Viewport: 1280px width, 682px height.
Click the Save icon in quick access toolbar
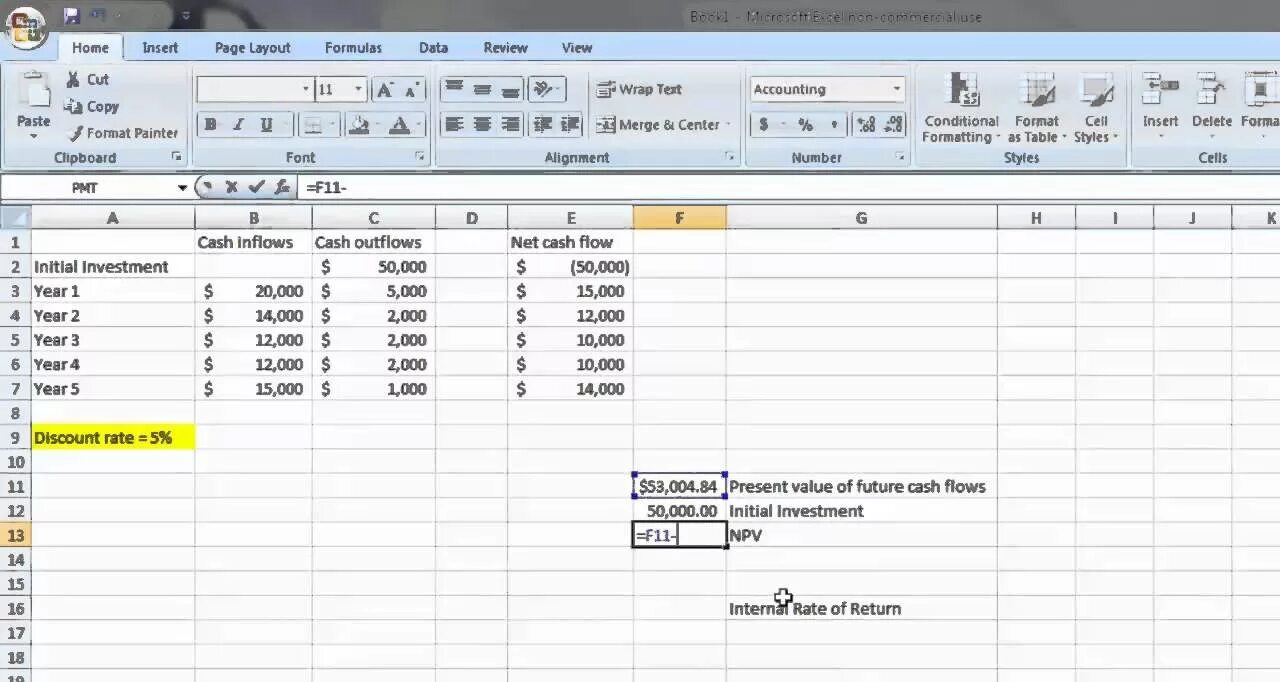[x=71, y=16]
